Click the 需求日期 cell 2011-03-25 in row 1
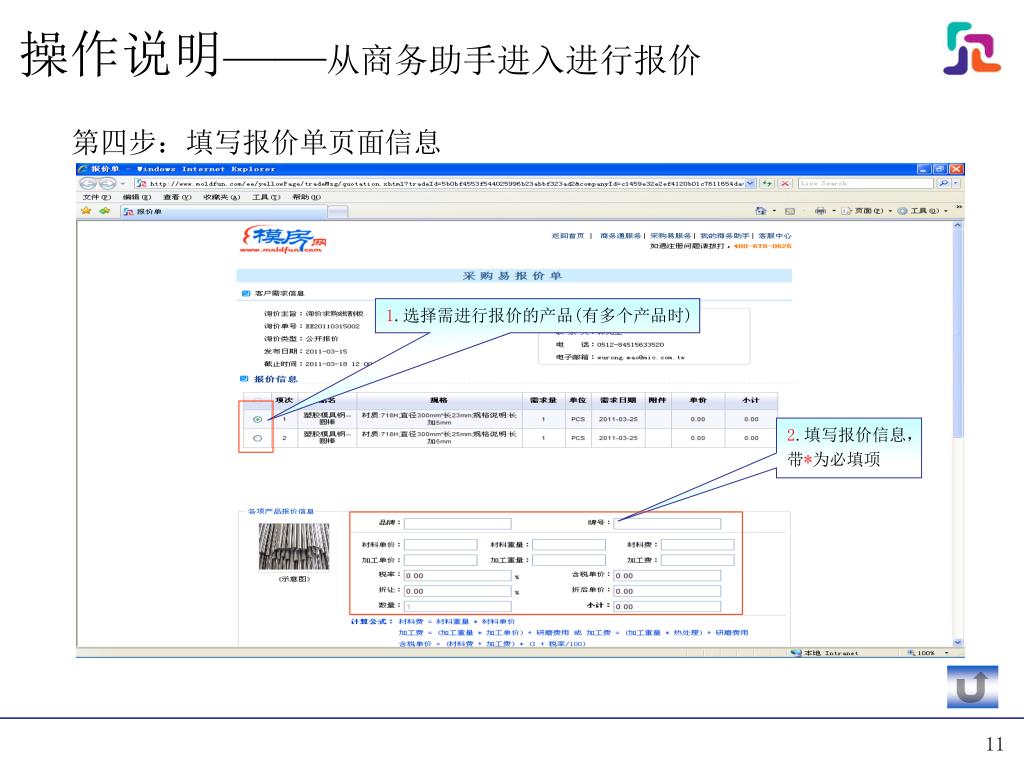The image size is (1024, 768). click(x=618, y=419)
